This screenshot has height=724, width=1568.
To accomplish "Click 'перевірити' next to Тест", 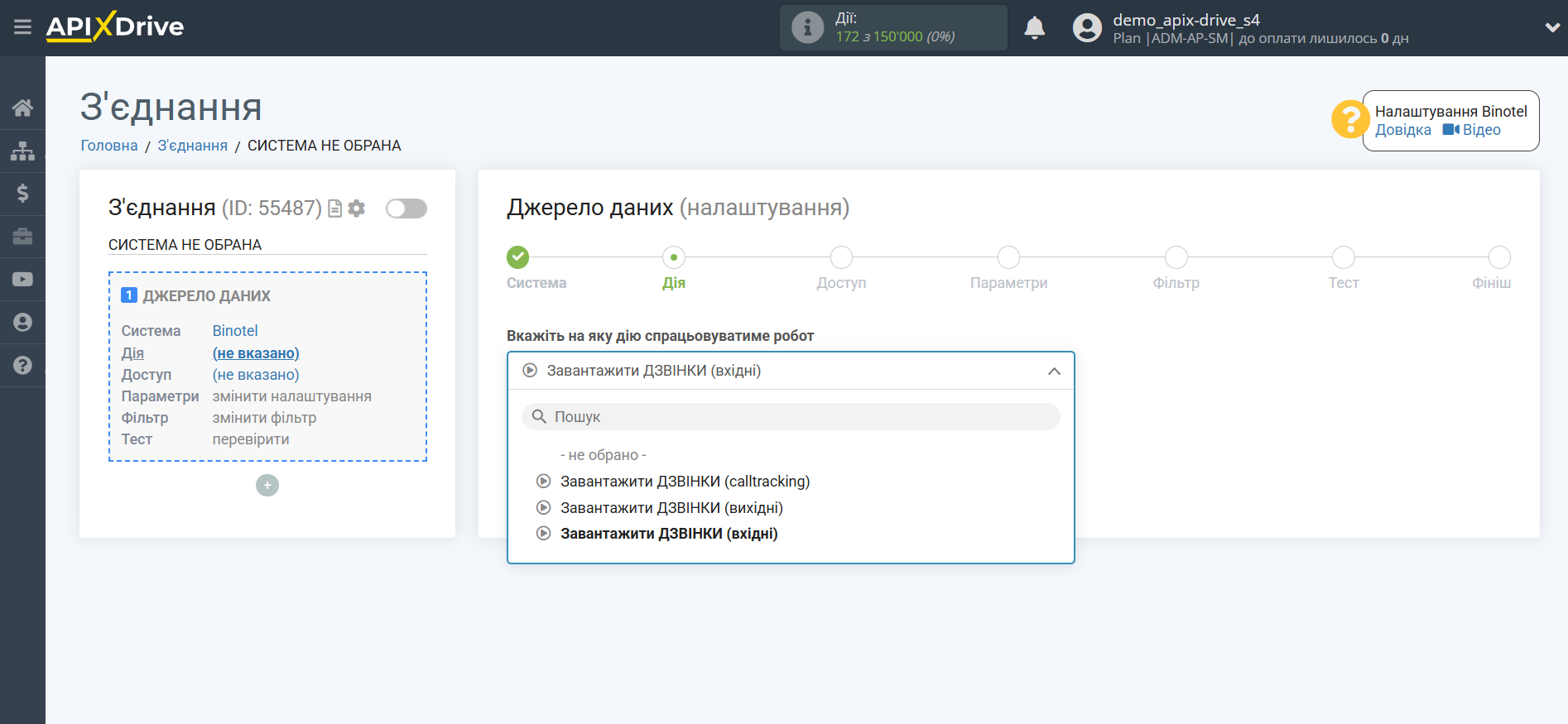I will (x=251, y=439).
